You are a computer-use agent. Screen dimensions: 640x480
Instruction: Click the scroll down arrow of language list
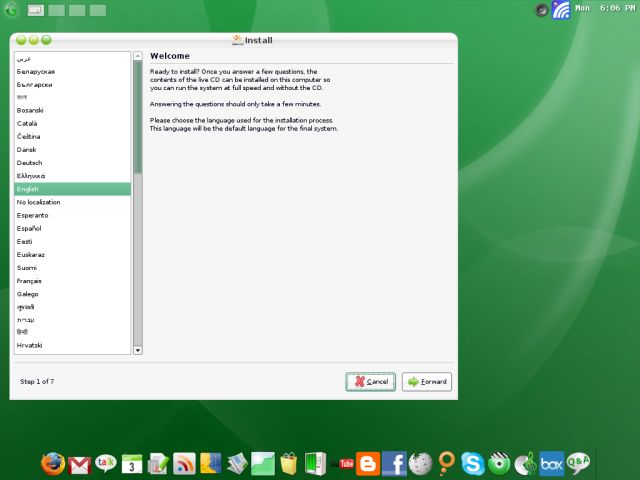pos(138,350)
